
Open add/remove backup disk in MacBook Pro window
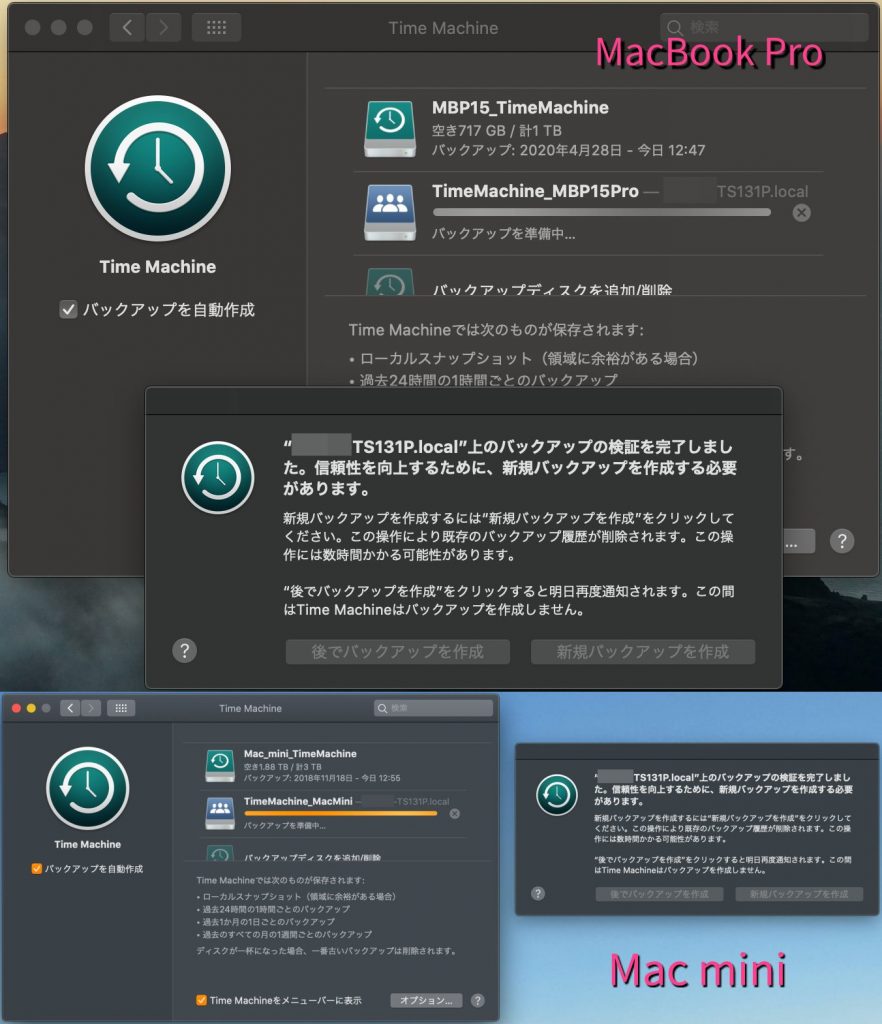[552, 289]
